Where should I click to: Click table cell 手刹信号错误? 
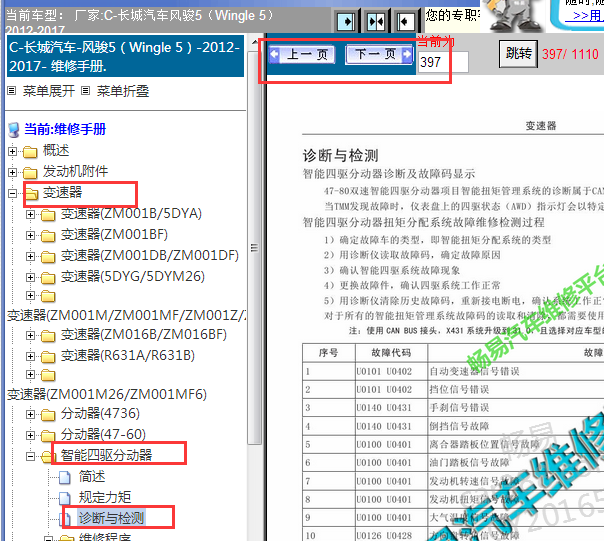pos(459,408)
